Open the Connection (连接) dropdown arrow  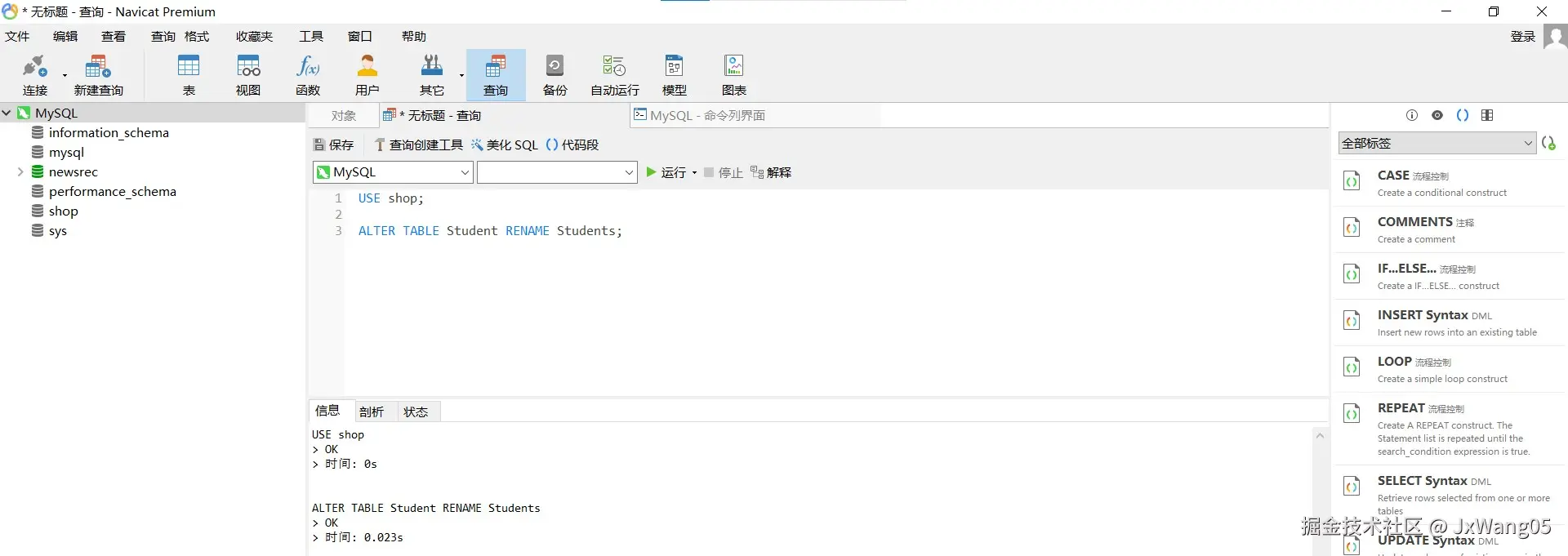click(x=65, y=76)
